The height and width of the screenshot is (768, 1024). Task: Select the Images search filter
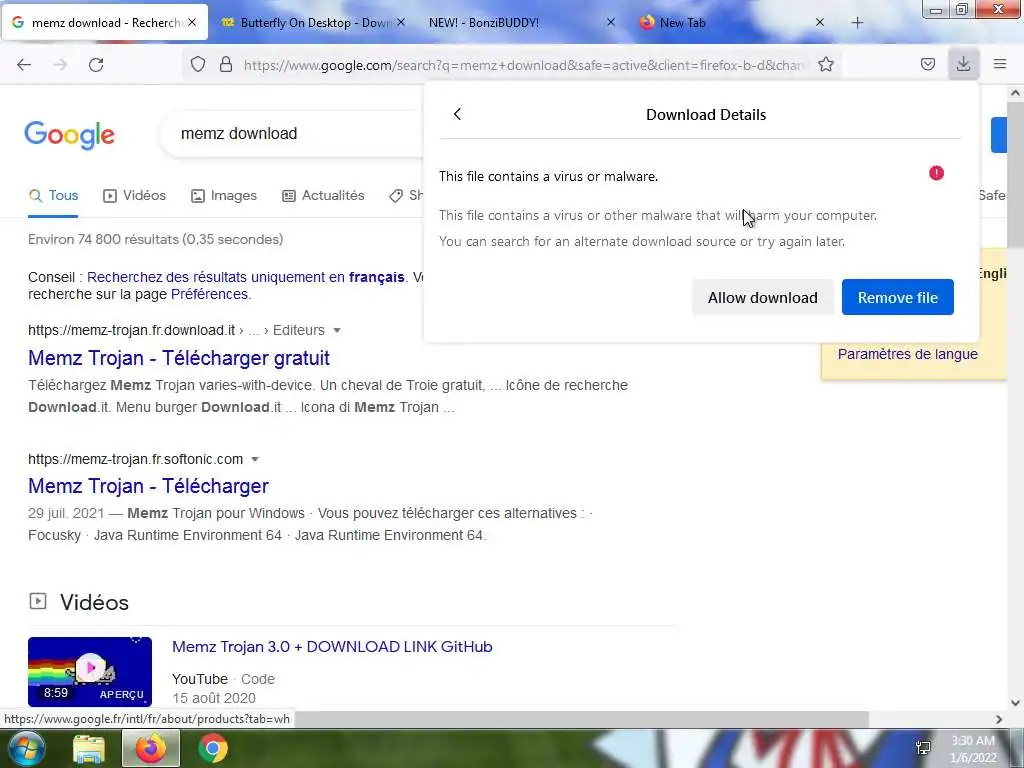pos(224,195)
